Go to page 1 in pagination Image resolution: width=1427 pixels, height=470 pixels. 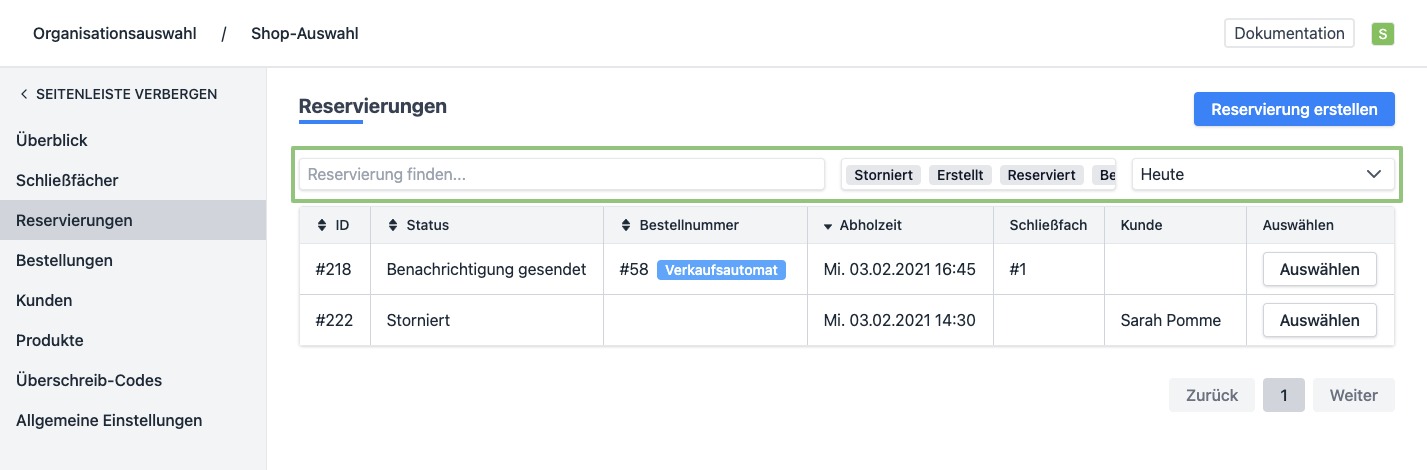coord(1283,395)
